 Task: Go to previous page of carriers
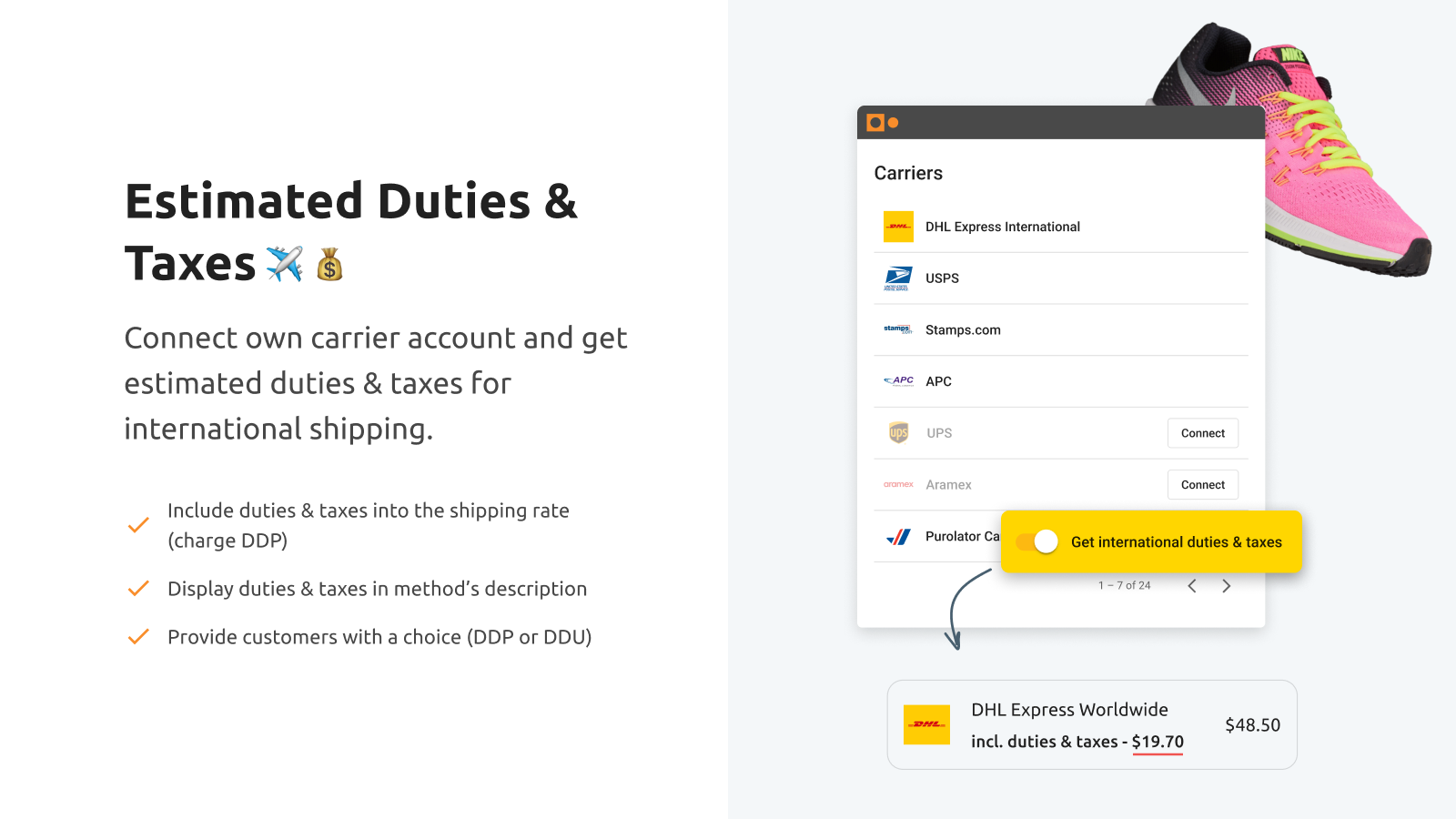[x=1192, y=586]
